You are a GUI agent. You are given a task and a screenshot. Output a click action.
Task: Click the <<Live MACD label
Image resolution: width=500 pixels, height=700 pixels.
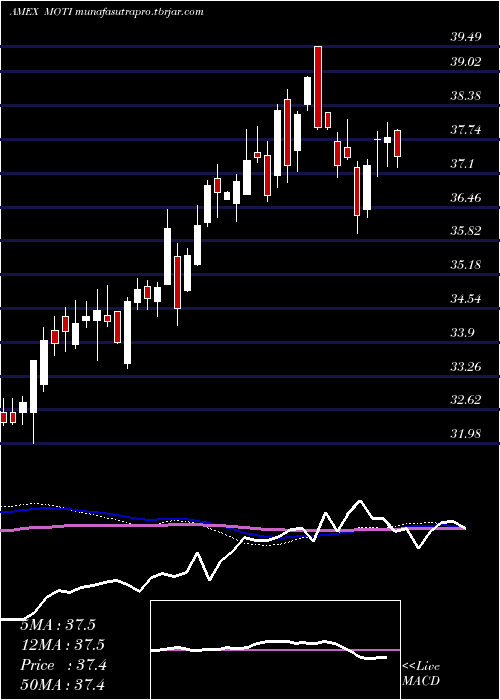(421, 674)
